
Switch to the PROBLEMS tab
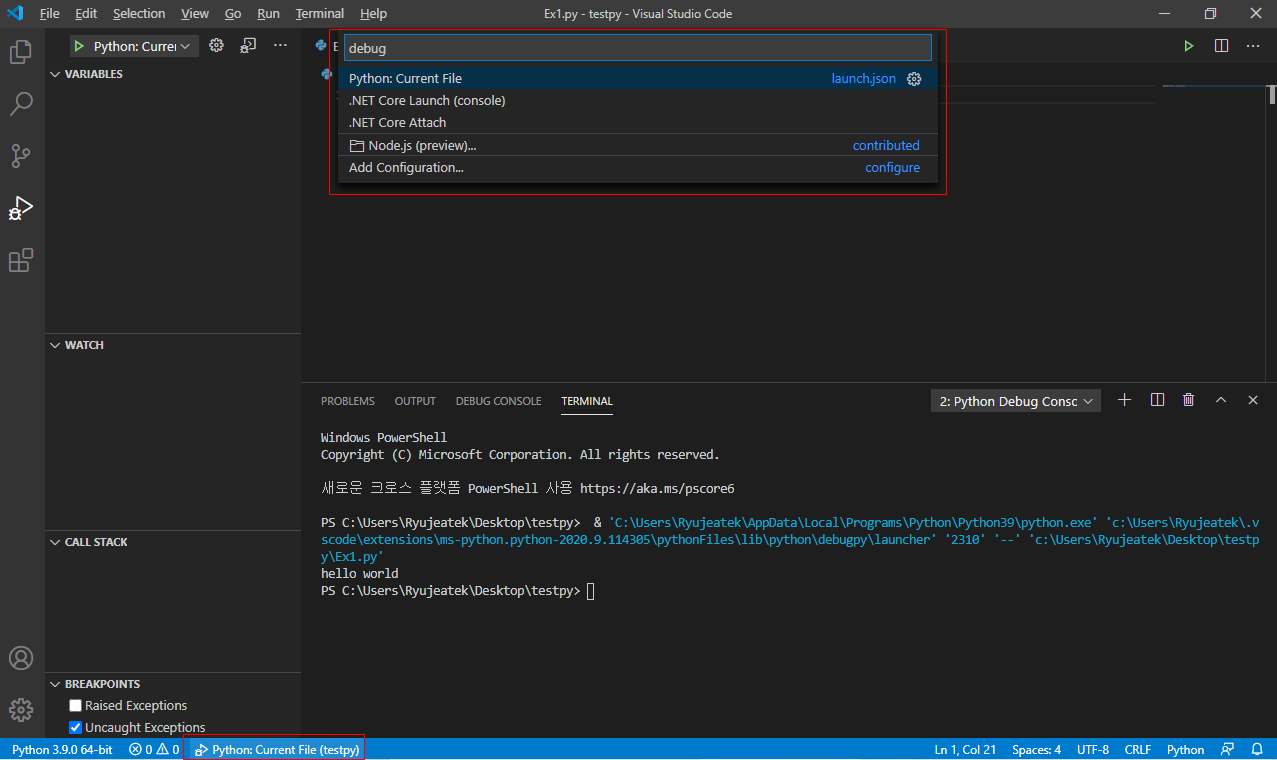point(348,401)
